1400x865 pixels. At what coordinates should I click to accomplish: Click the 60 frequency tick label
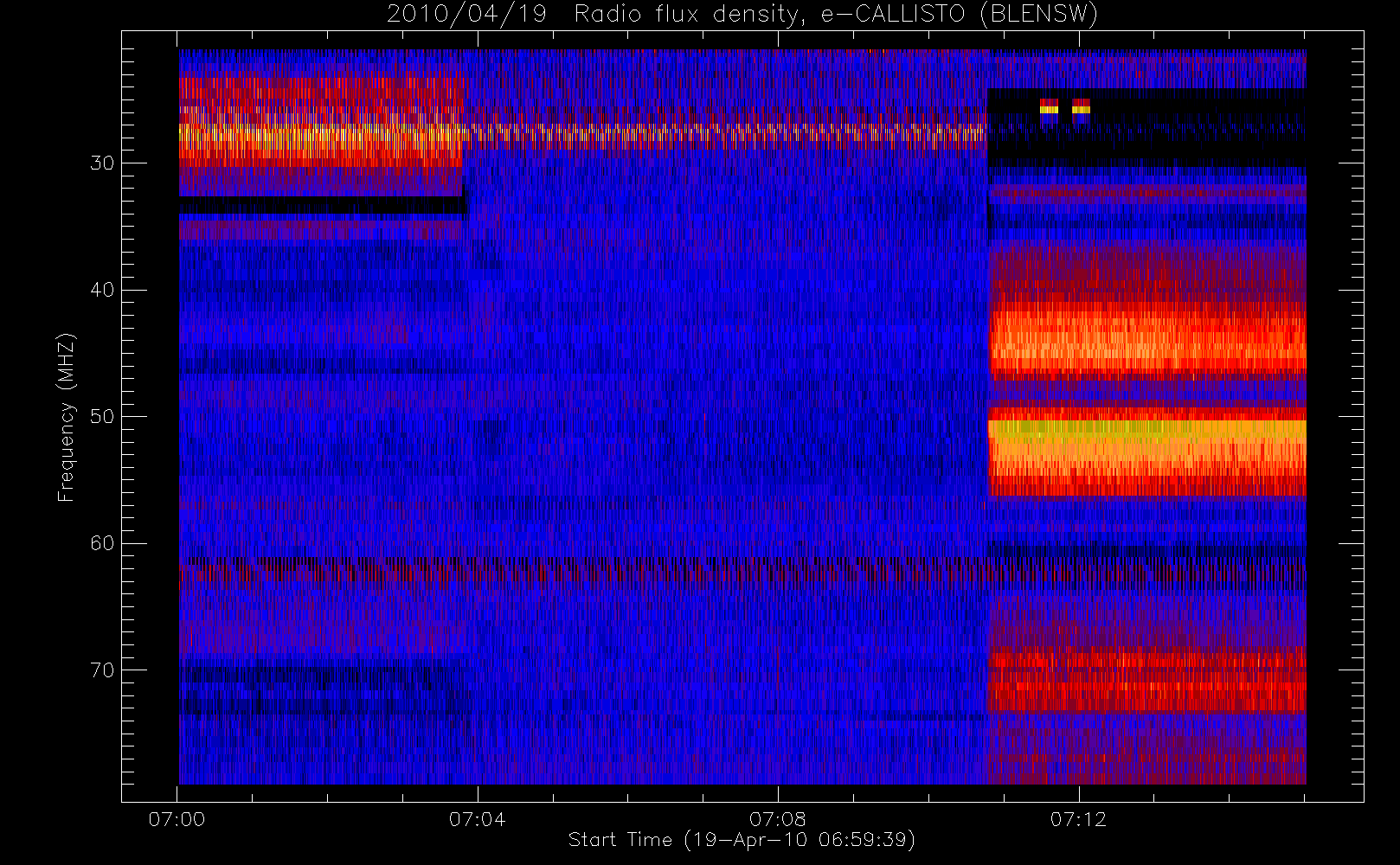pyautogui.click(x=102, y=543)
